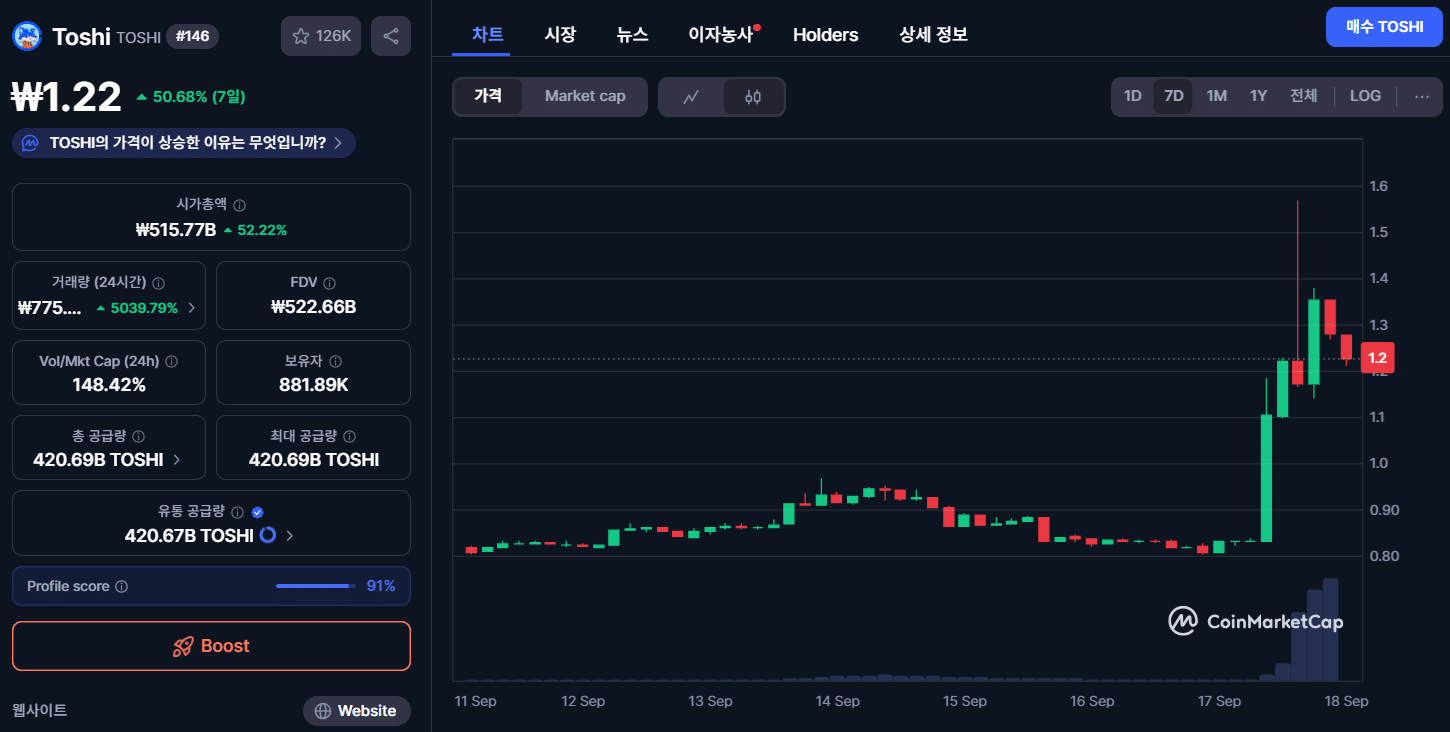Open the Website link chip
Viewport: 1450px width, 732px height.
[x=357, y=711]
